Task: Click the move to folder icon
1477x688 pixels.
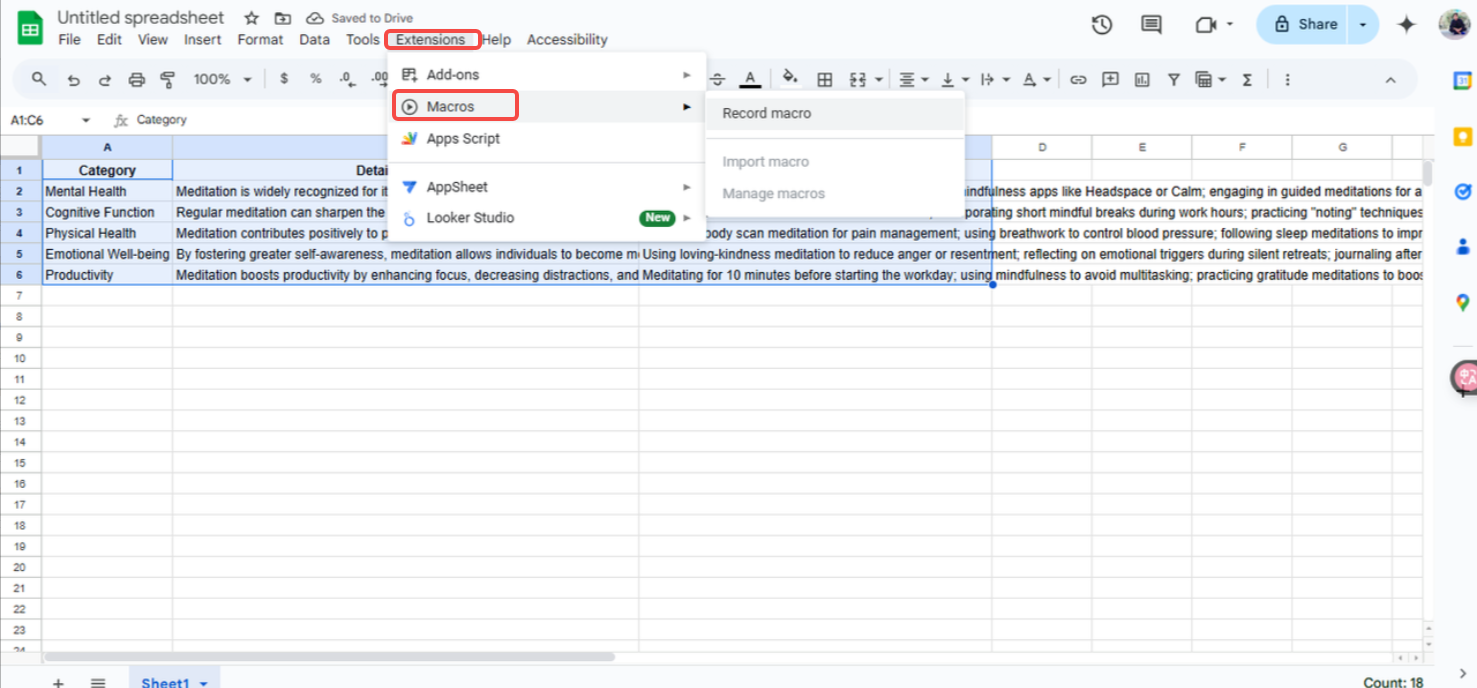Action: tap(283, 18)
